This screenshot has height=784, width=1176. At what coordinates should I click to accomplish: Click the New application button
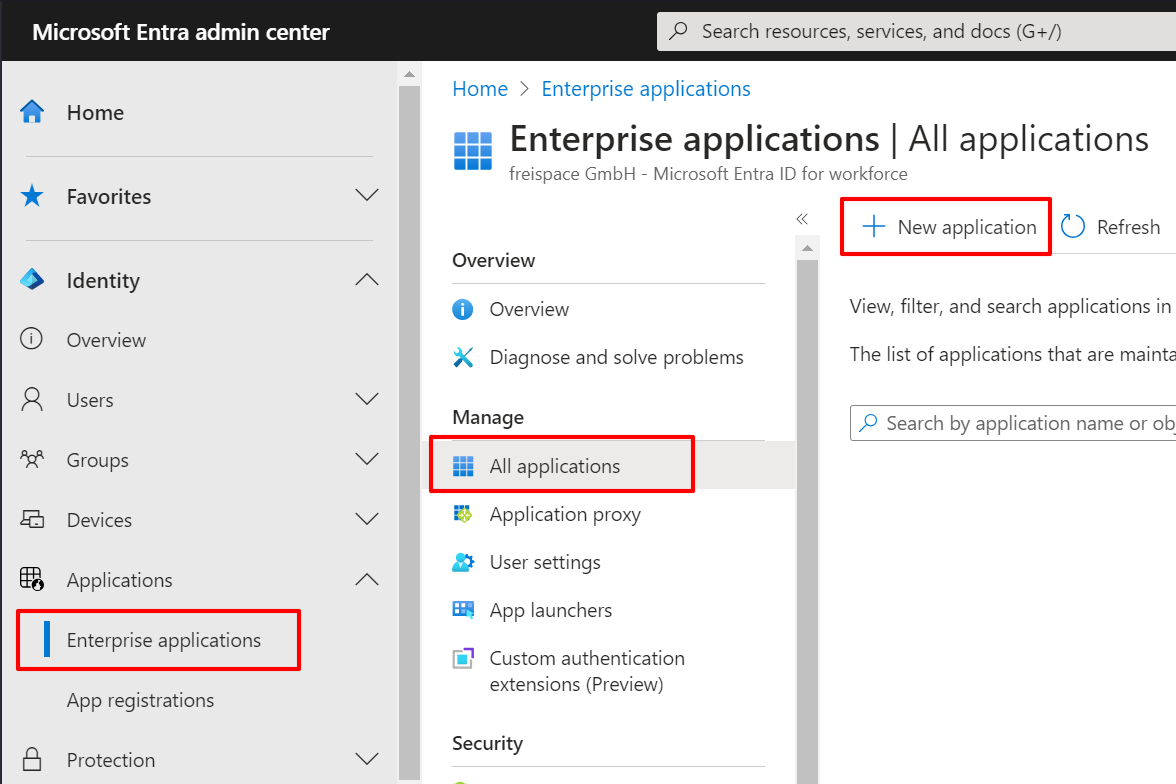pos(944,226)
